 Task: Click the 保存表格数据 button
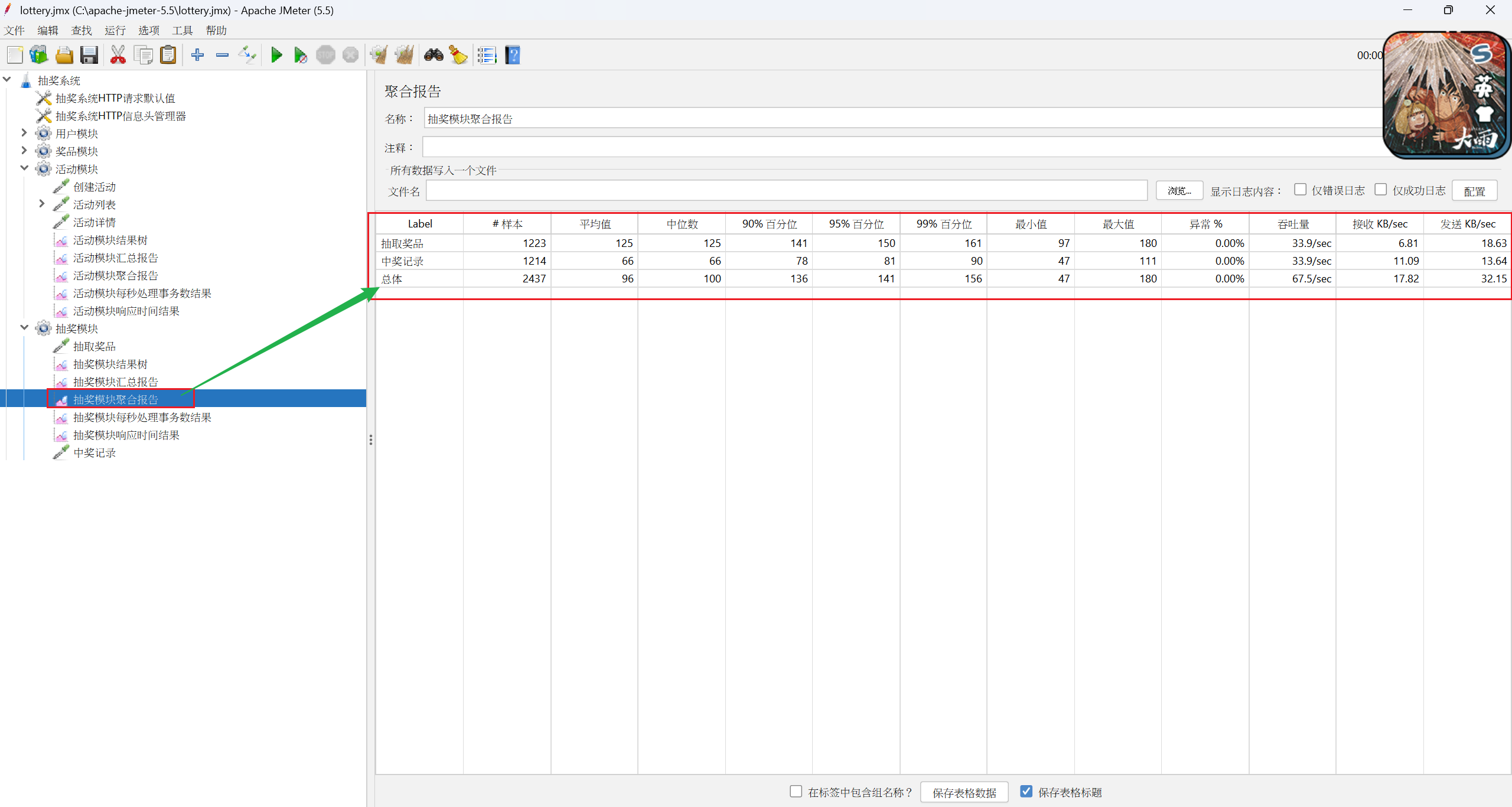click(964, 792)
